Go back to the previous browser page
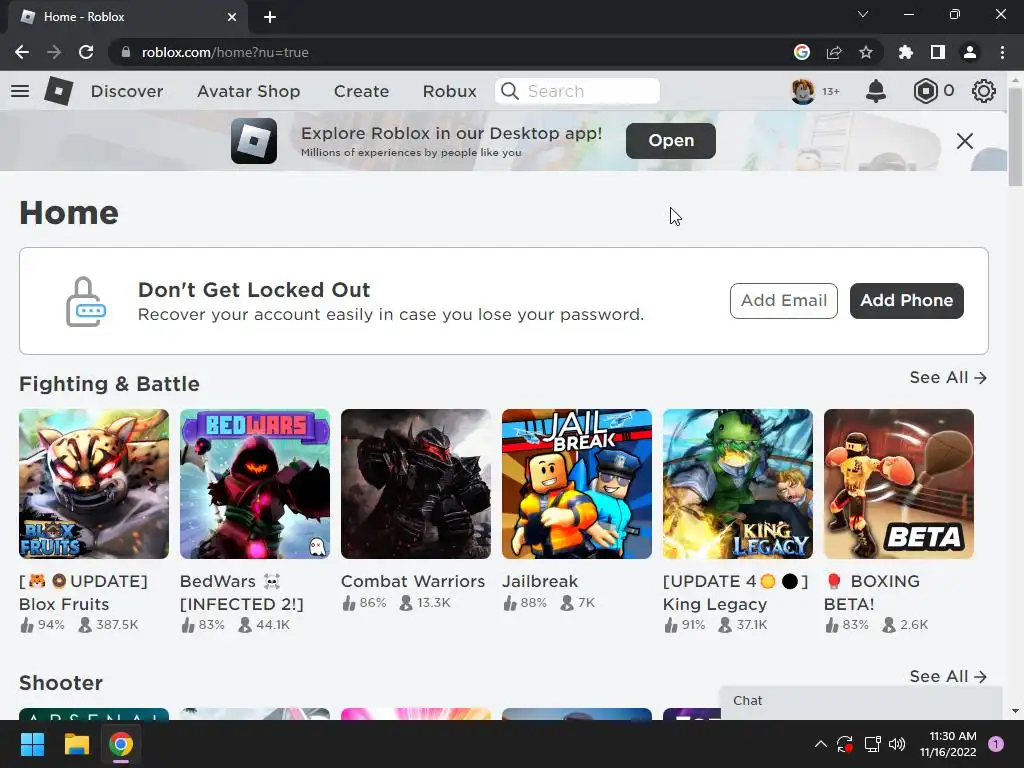 [22, 52]
